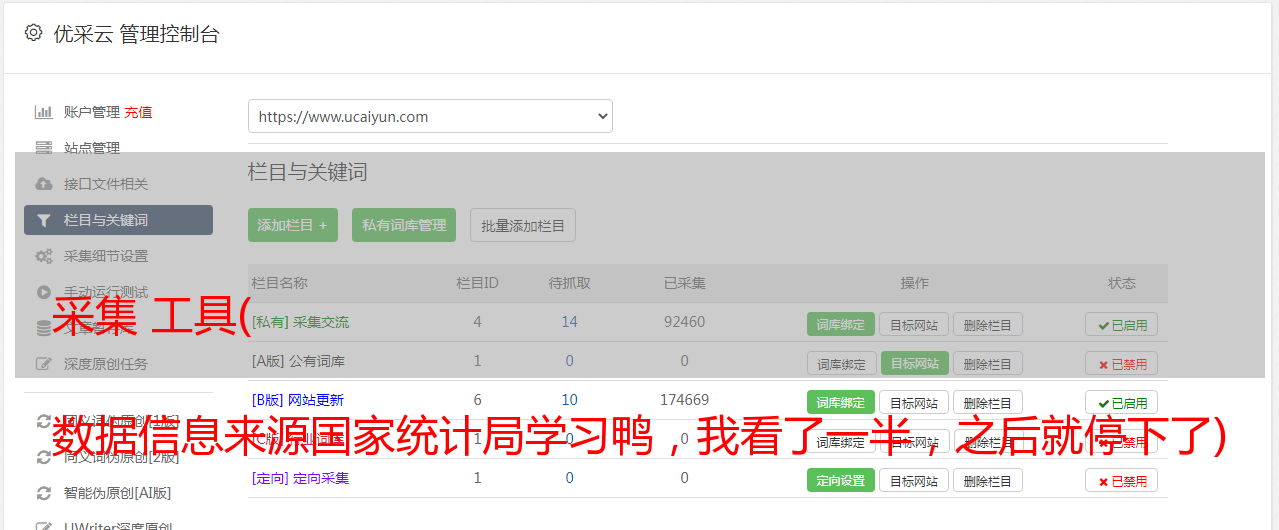Toggle 已禁用 status for 定向采集 row

pyautogui.click(x=1121, y=480)
